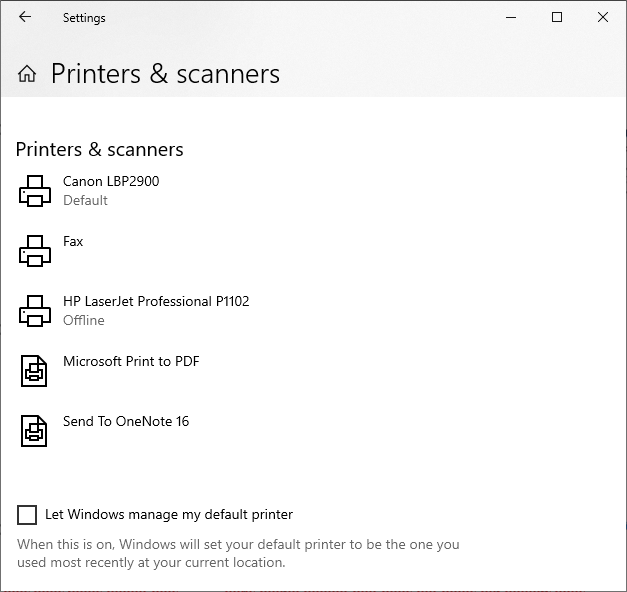The width and height of the screenshot is (627, 592).
Task: Minimize the Settings window
Action: click(x=511, y=17)
